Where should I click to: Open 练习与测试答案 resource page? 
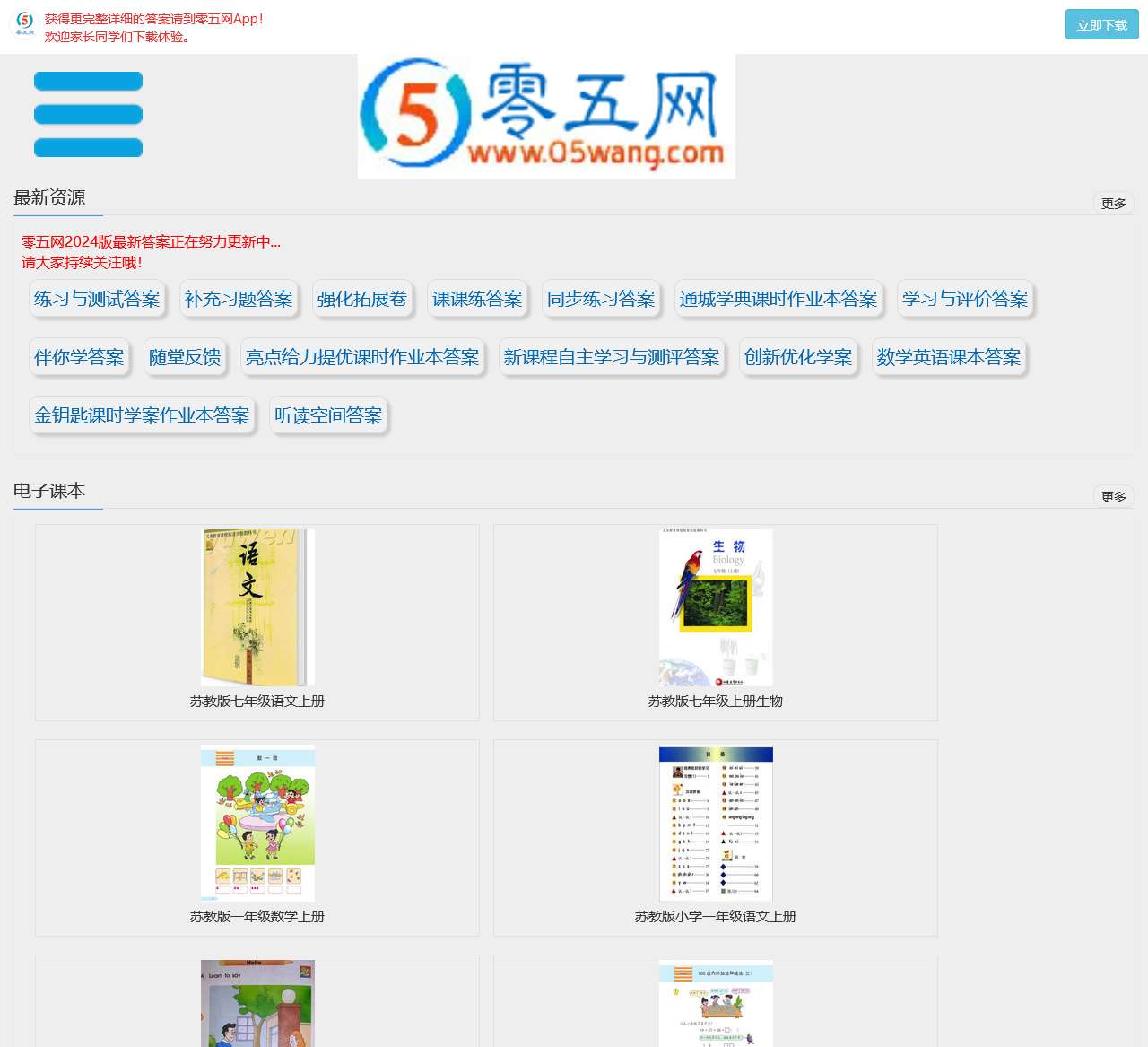point(97,300)
